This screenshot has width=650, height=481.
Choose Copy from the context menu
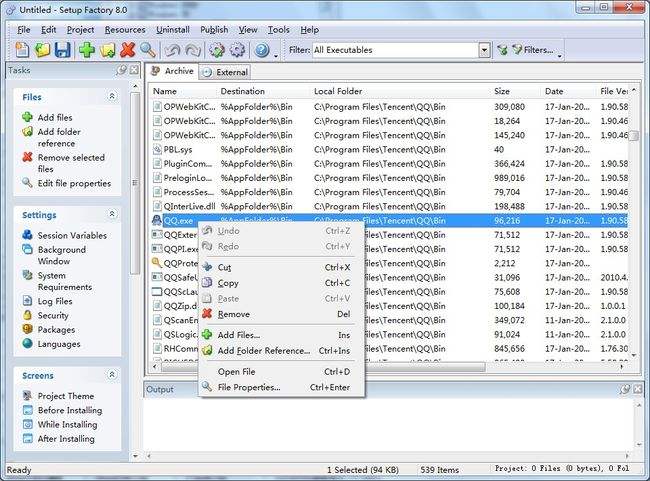pyautogui.click(x=282, y=283)
